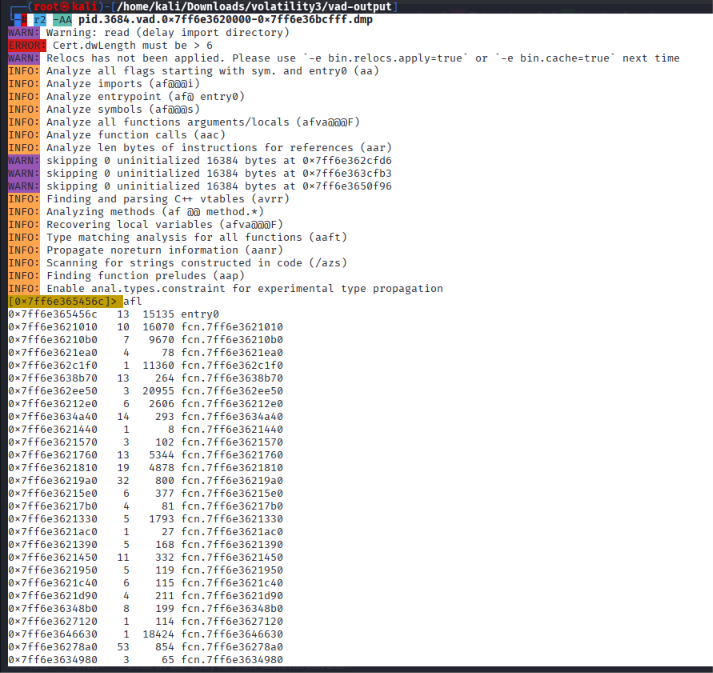Click function fcn.7ff6e3634a40

232,417
